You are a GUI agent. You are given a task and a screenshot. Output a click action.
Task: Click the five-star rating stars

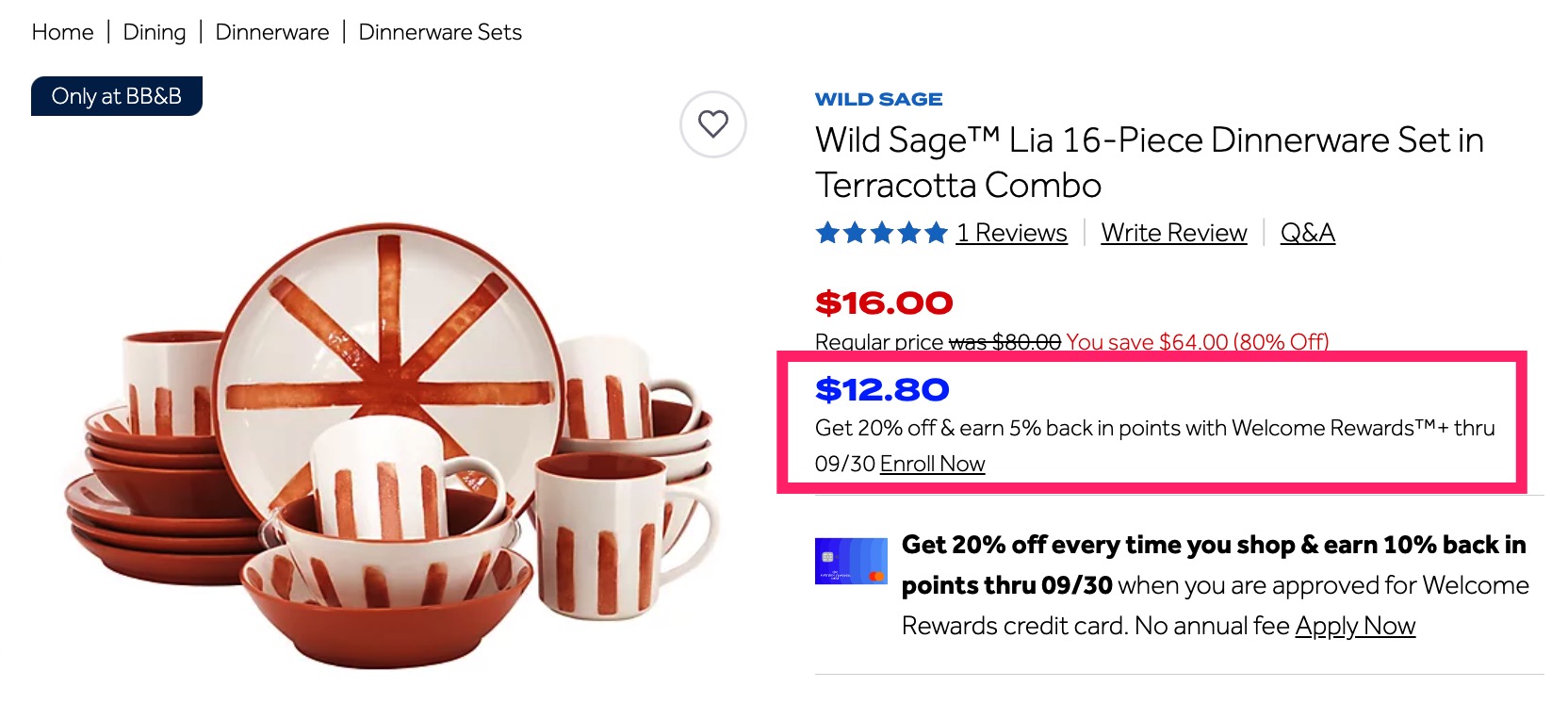pos(881,232)
